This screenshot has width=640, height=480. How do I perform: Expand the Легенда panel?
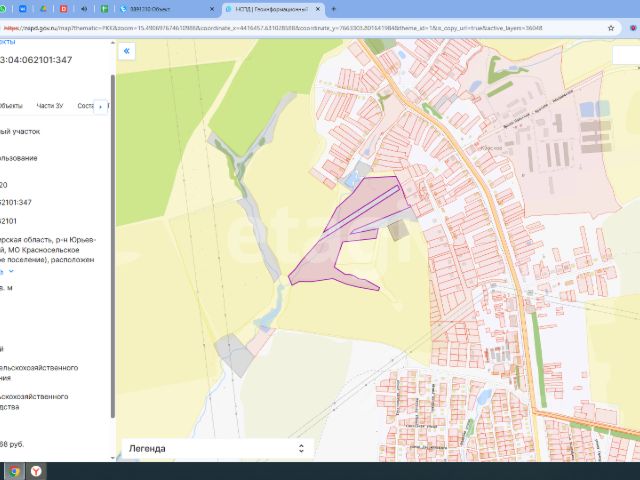click(299, 449)
